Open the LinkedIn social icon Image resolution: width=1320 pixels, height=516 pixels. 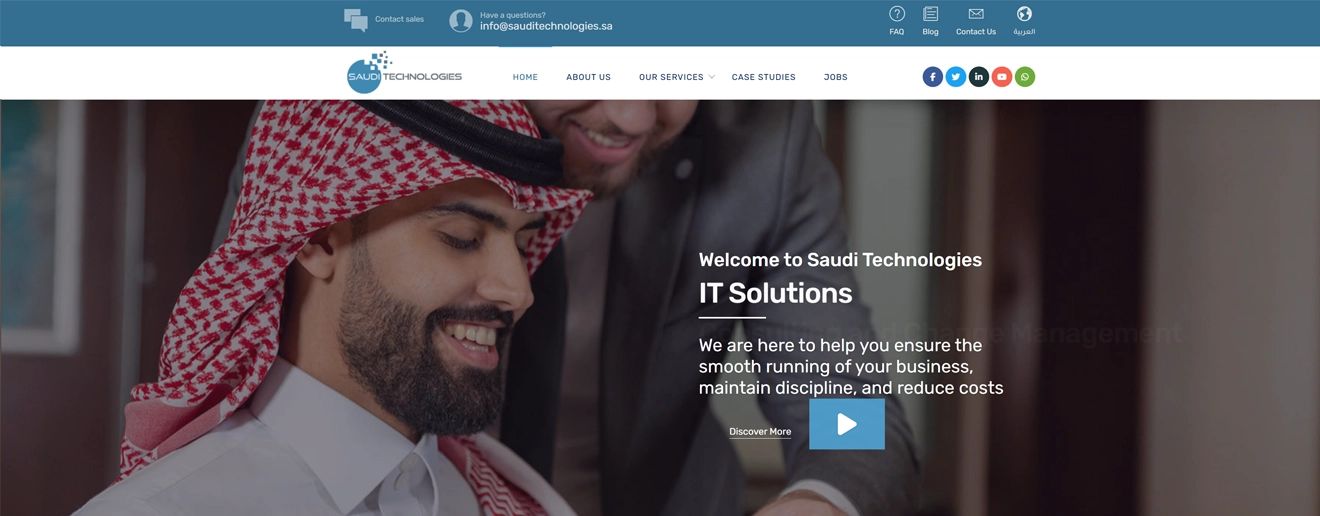click(x=979, y=77)
